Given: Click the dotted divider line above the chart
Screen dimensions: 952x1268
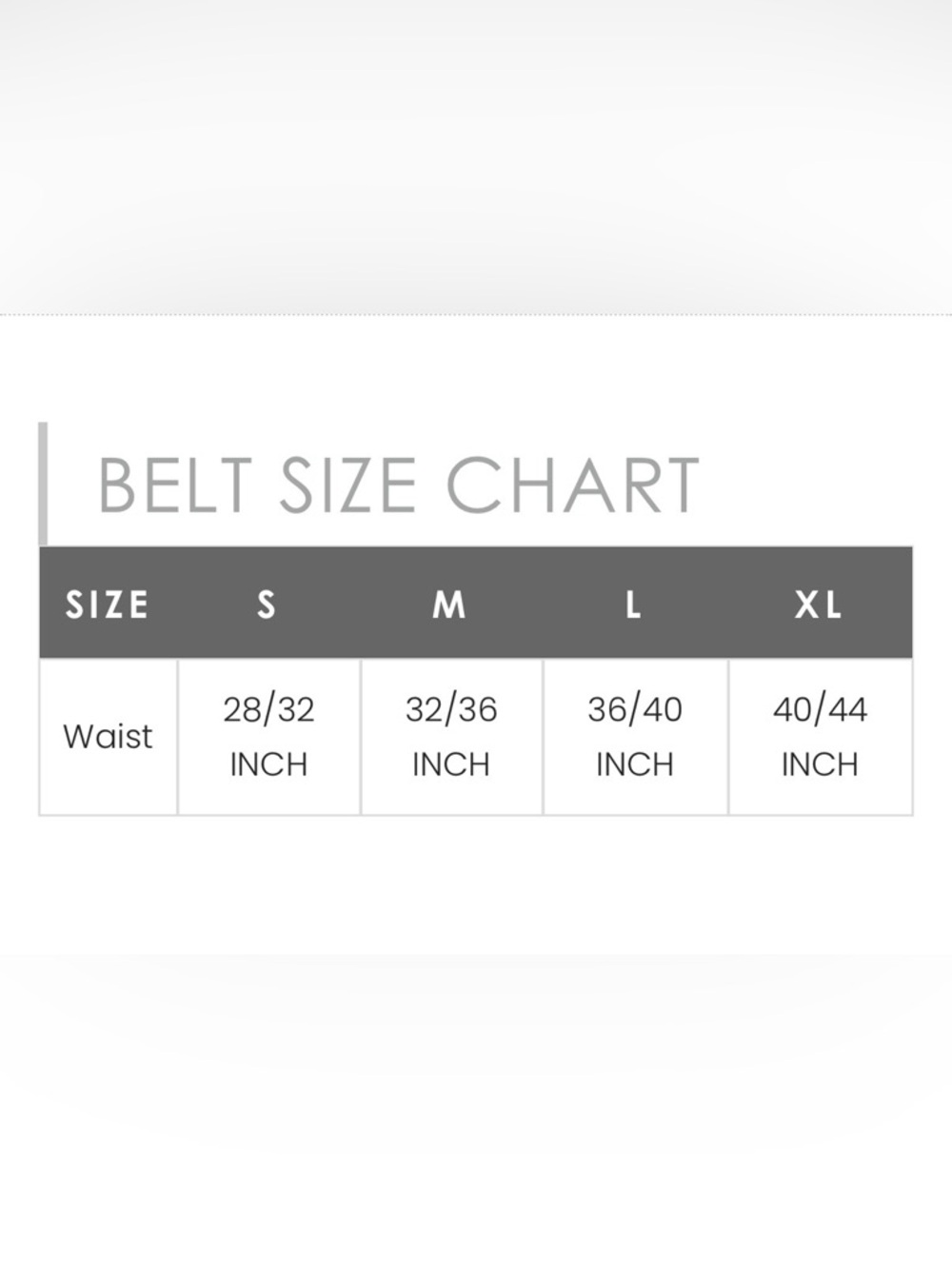Looking at the screenshot, I should [x=476, y=314].
